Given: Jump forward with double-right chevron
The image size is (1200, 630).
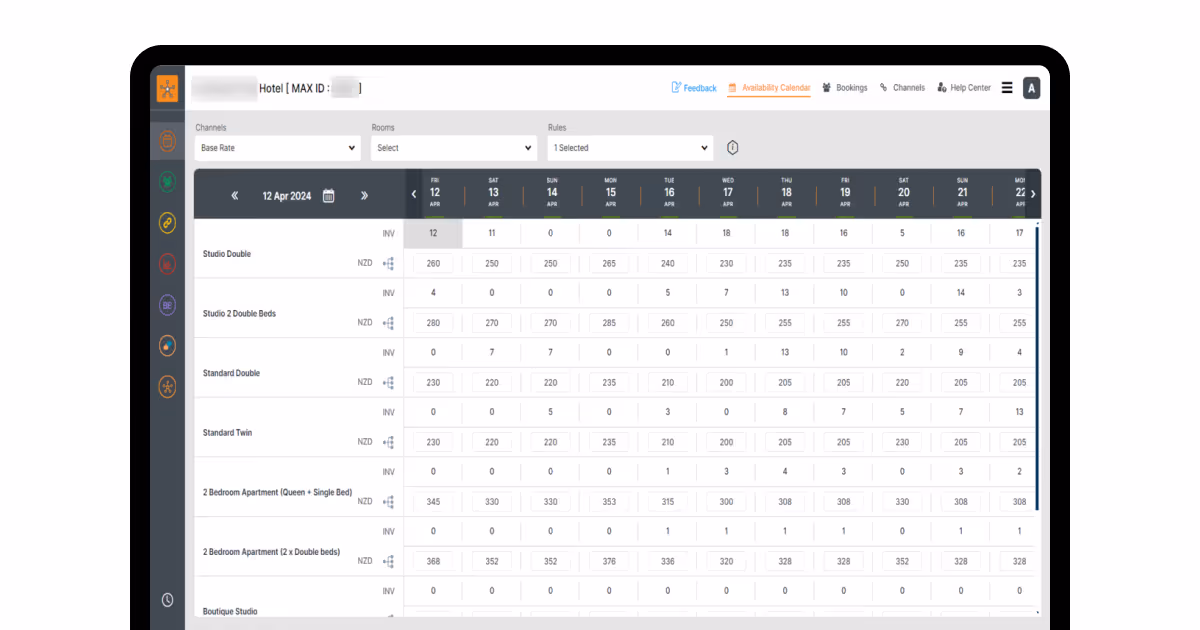Looking at the screenshot, I should pos(364,196).
